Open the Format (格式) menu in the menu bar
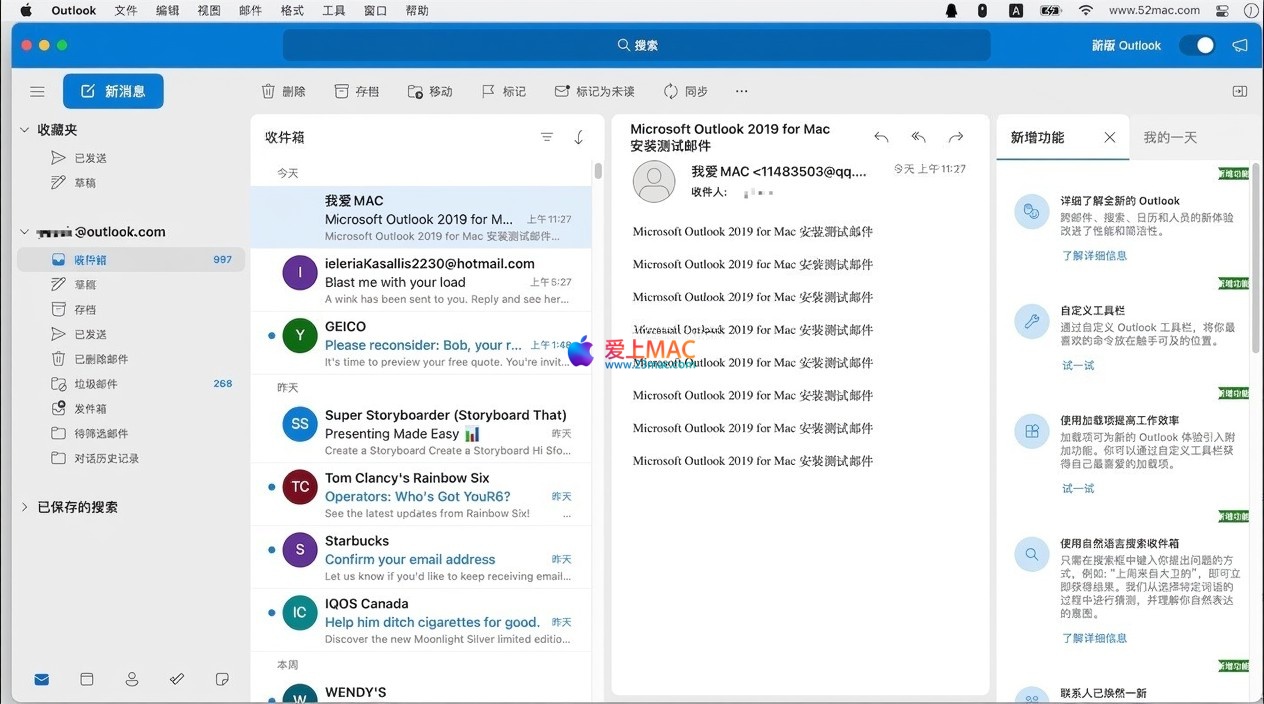Viewport: 1264px width, 704px height. (292, 10)
